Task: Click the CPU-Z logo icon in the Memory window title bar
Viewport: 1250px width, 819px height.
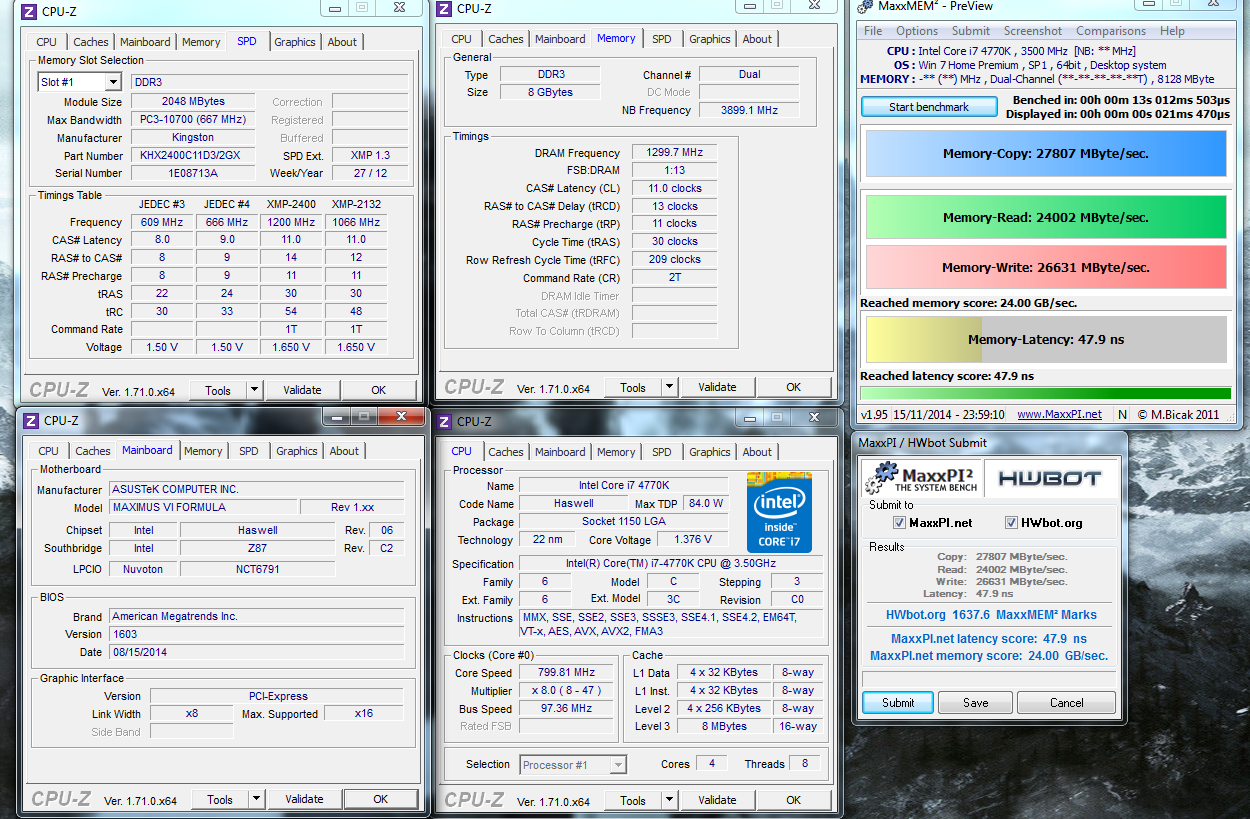Action: point(444,9)
